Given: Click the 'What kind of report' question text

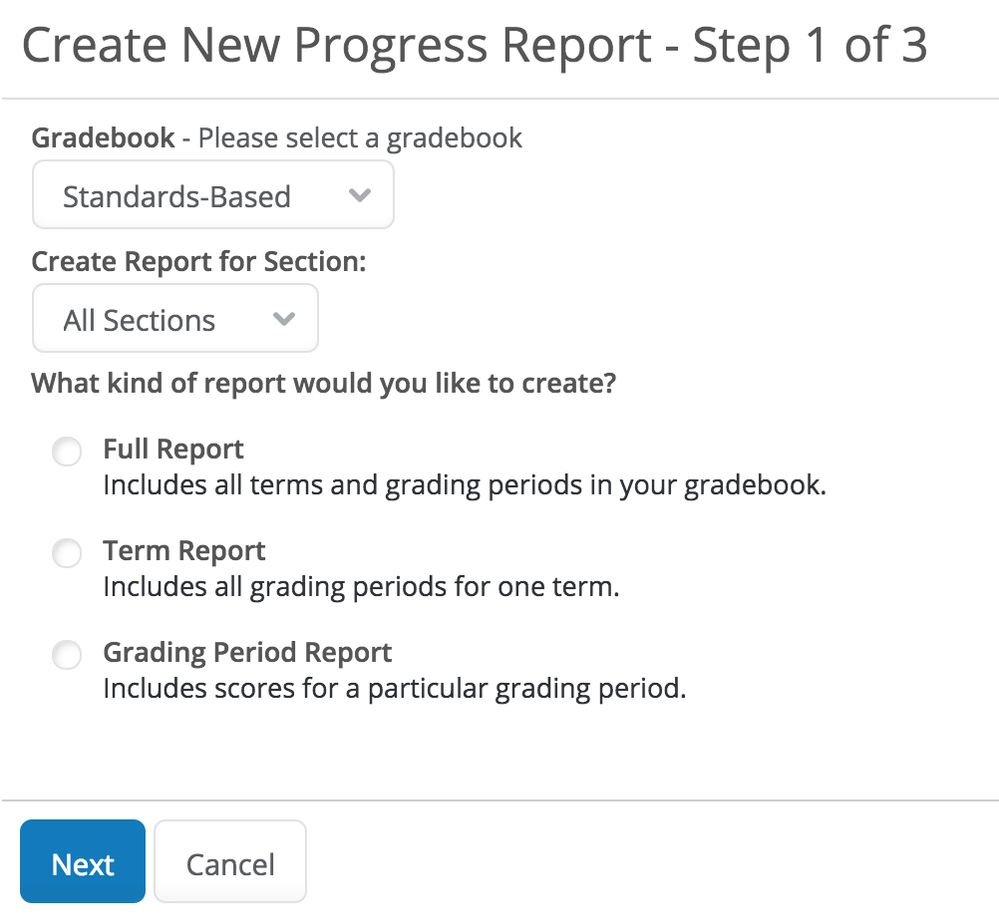Looking at the screenshot, I should (323, 384).
